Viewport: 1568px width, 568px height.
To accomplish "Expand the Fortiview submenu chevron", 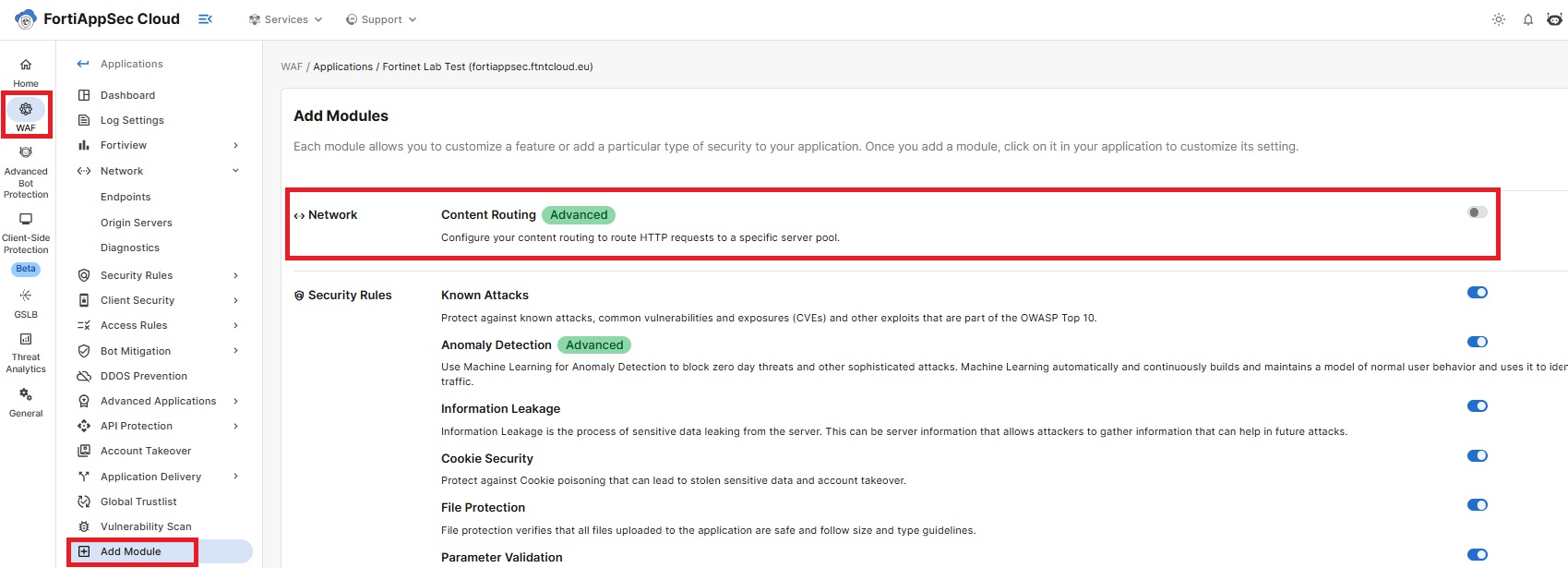I will coord(236,146).
